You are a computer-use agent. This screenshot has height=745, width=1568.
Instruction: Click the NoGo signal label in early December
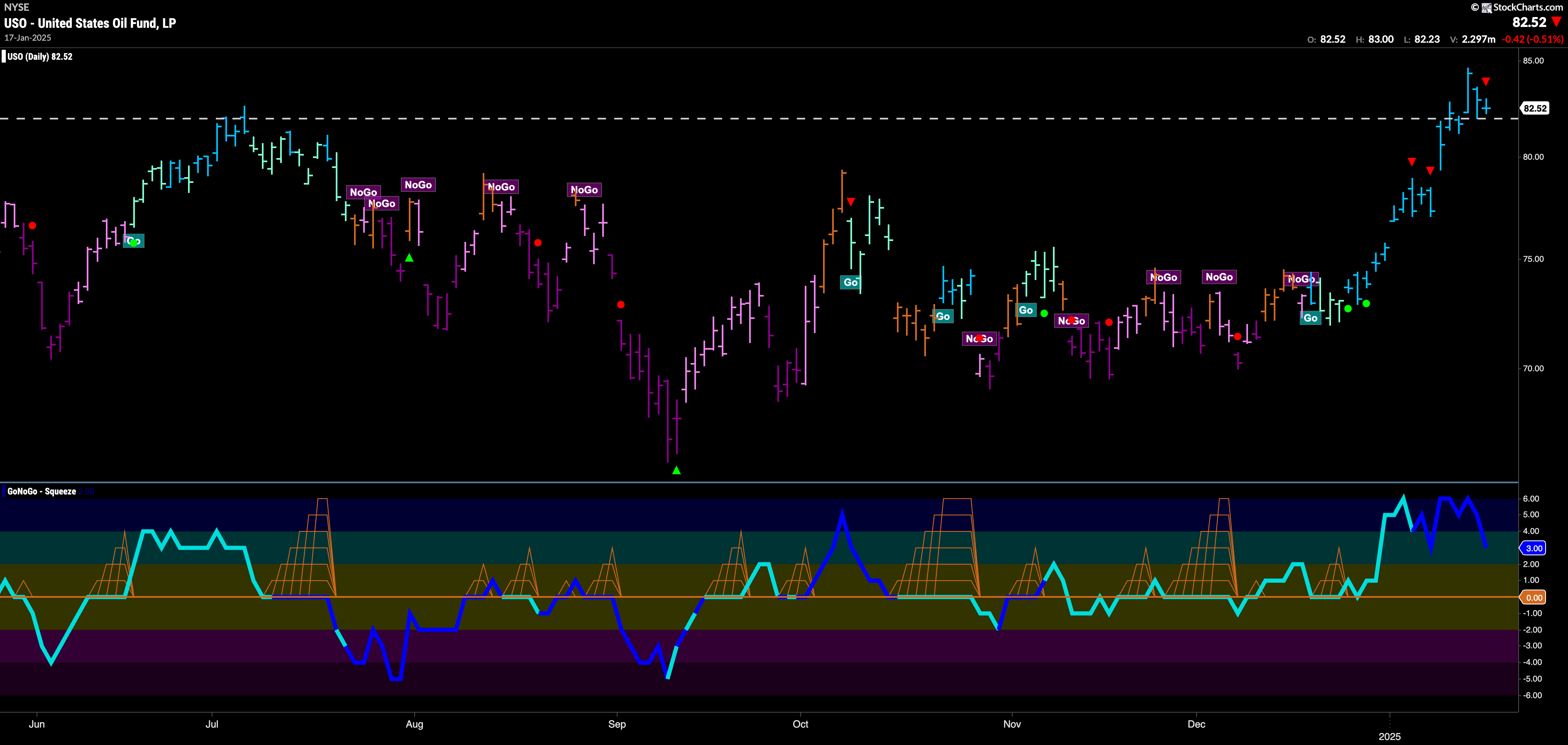tap(1219, 277)
